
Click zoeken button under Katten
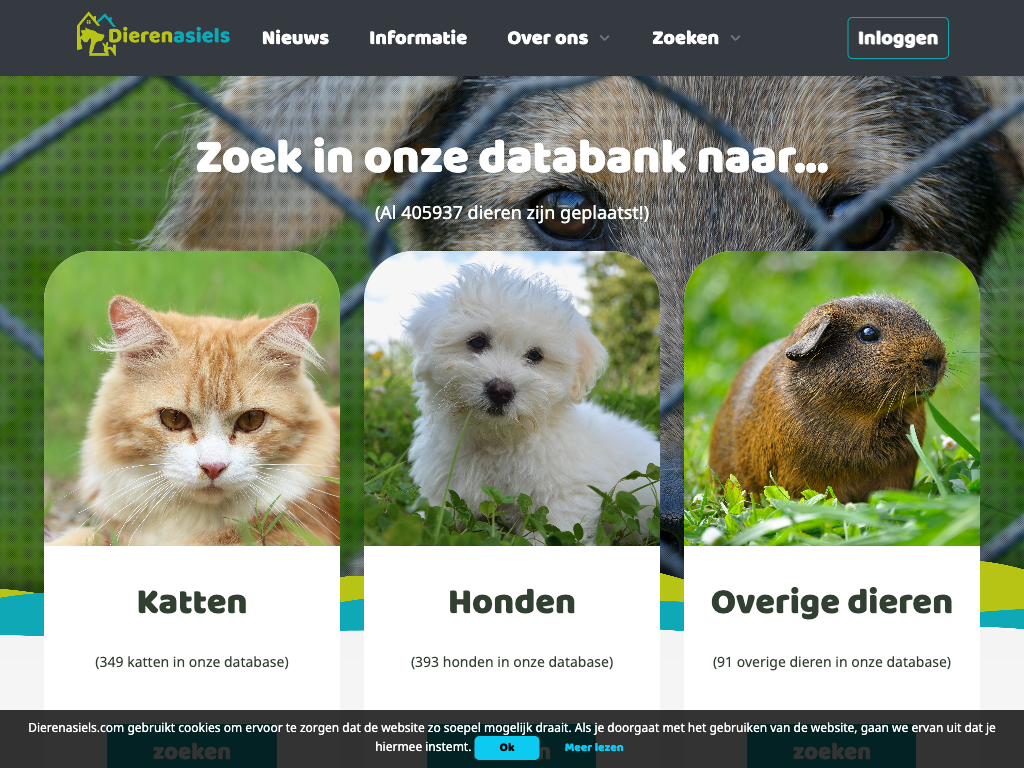[192, 750]
